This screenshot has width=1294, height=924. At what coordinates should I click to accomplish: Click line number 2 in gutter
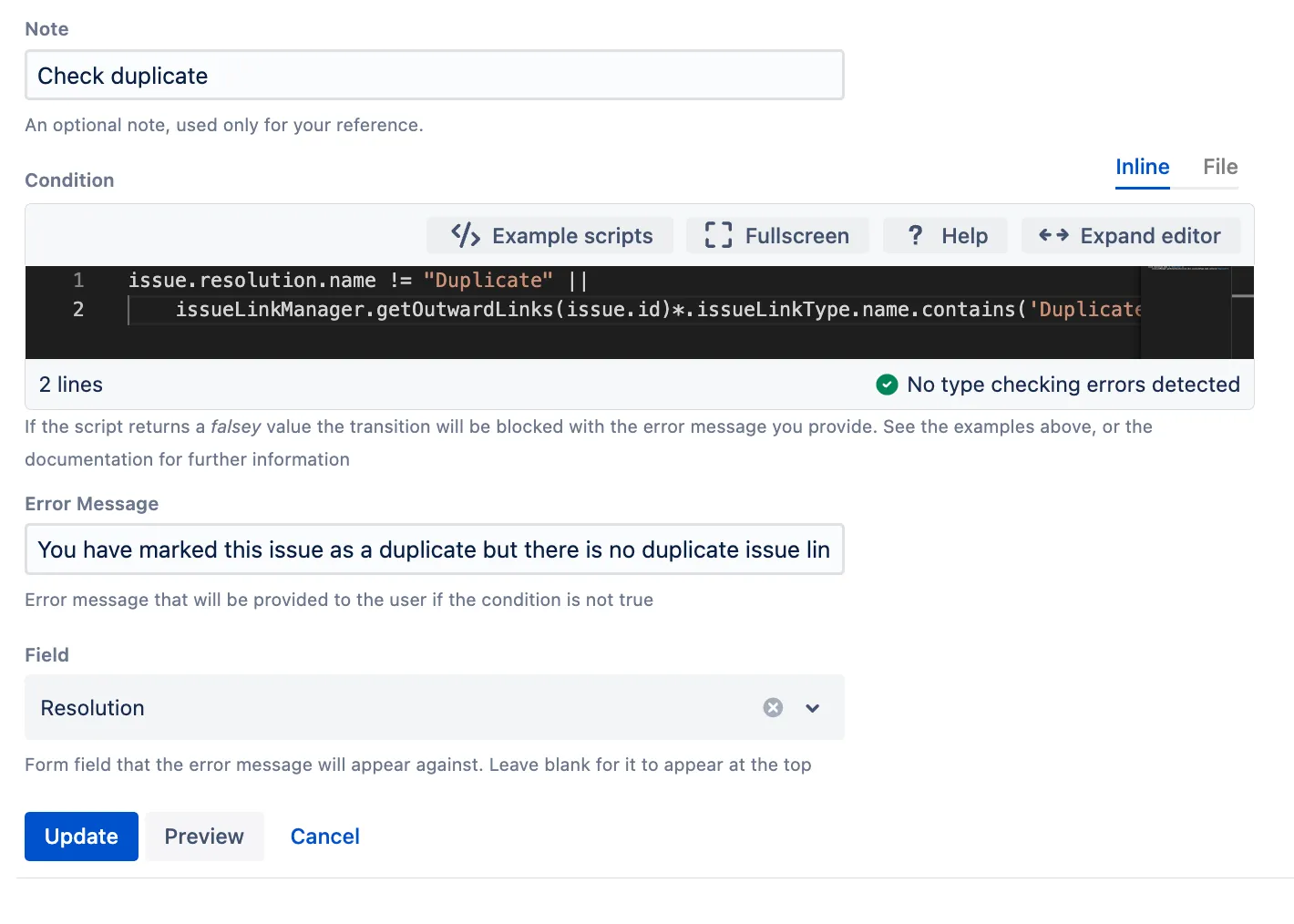pyautogui.click(x=78, y=310)
